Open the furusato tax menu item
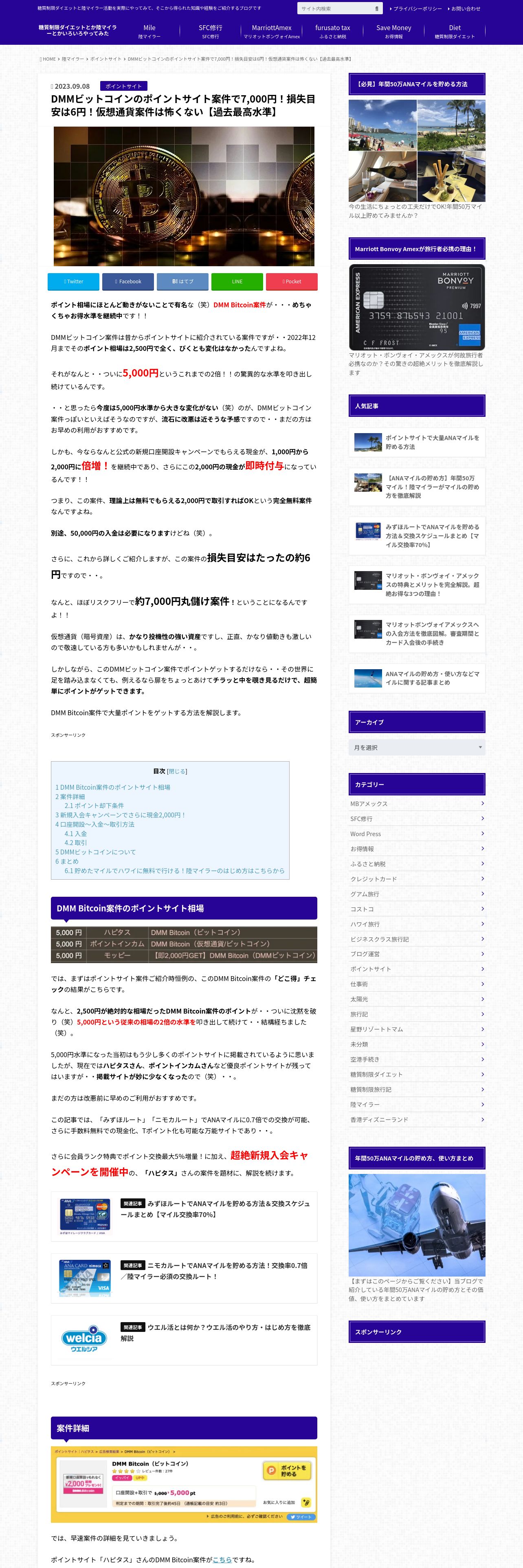This screenshot has width=523, height=1568. pos(332,32)
